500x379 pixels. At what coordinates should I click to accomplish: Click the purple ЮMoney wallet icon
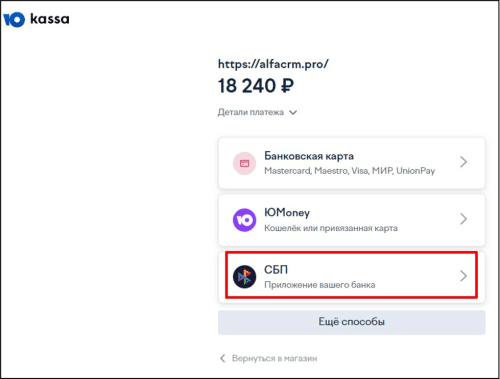tap(244, 220)
